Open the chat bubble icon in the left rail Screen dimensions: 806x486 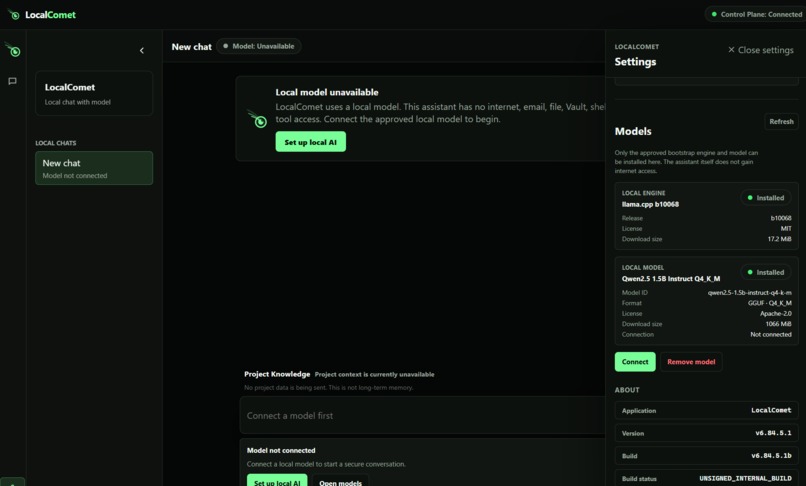[x=12, y=81]
